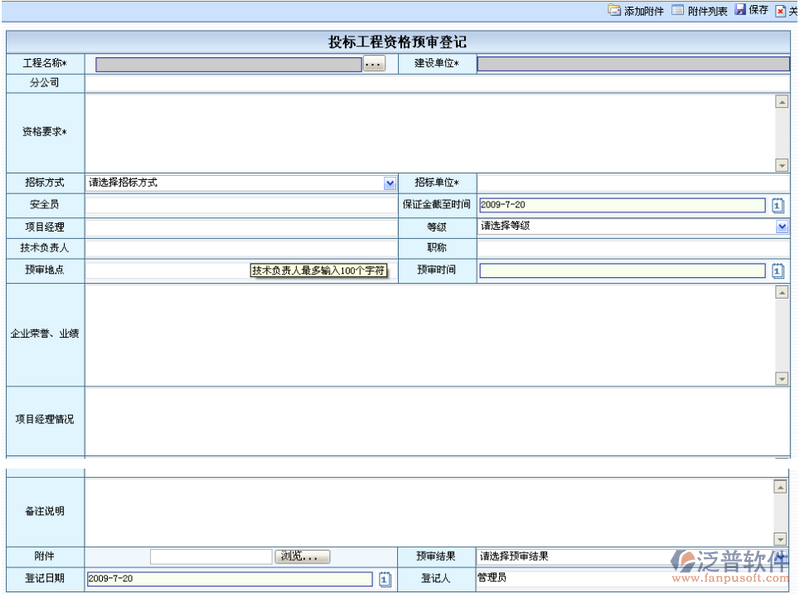
Task: Expand the 等级 dropdown
Action: pyautogui.click(x=782, y=227)
